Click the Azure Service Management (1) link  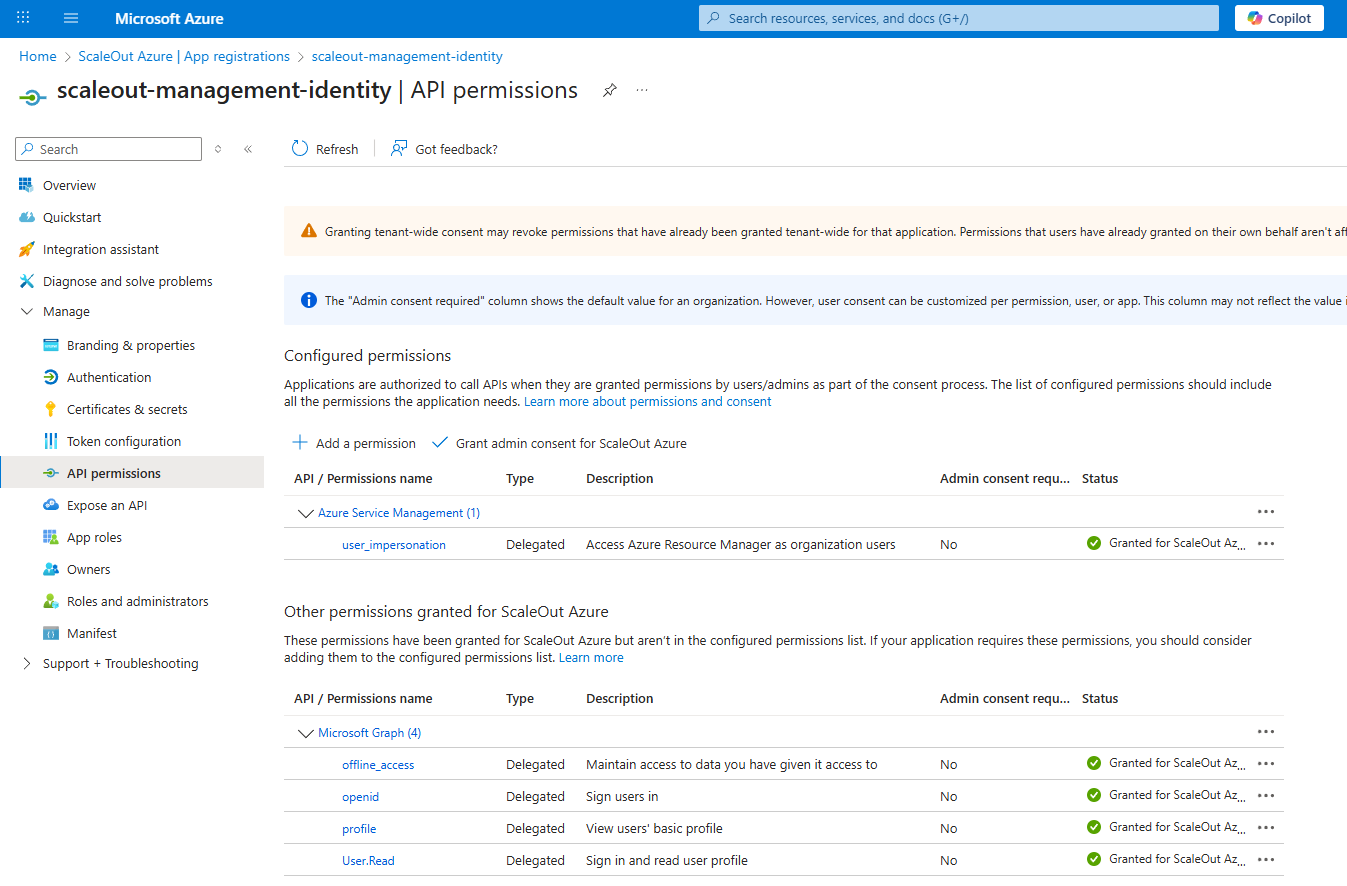point(399,513)
